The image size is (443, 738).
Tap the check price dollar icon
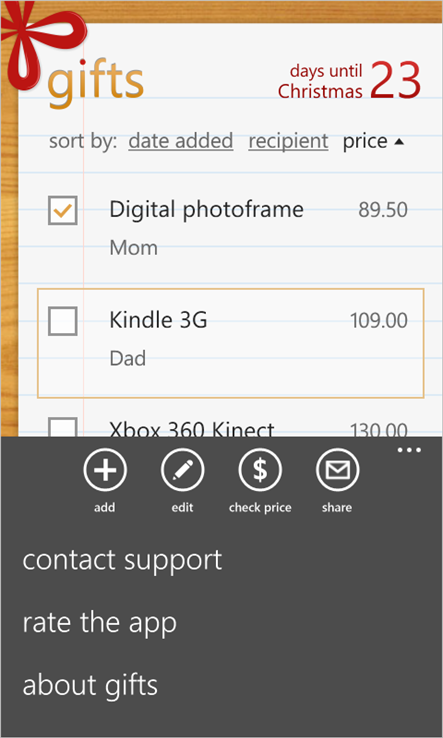click(x=260, y=470)
